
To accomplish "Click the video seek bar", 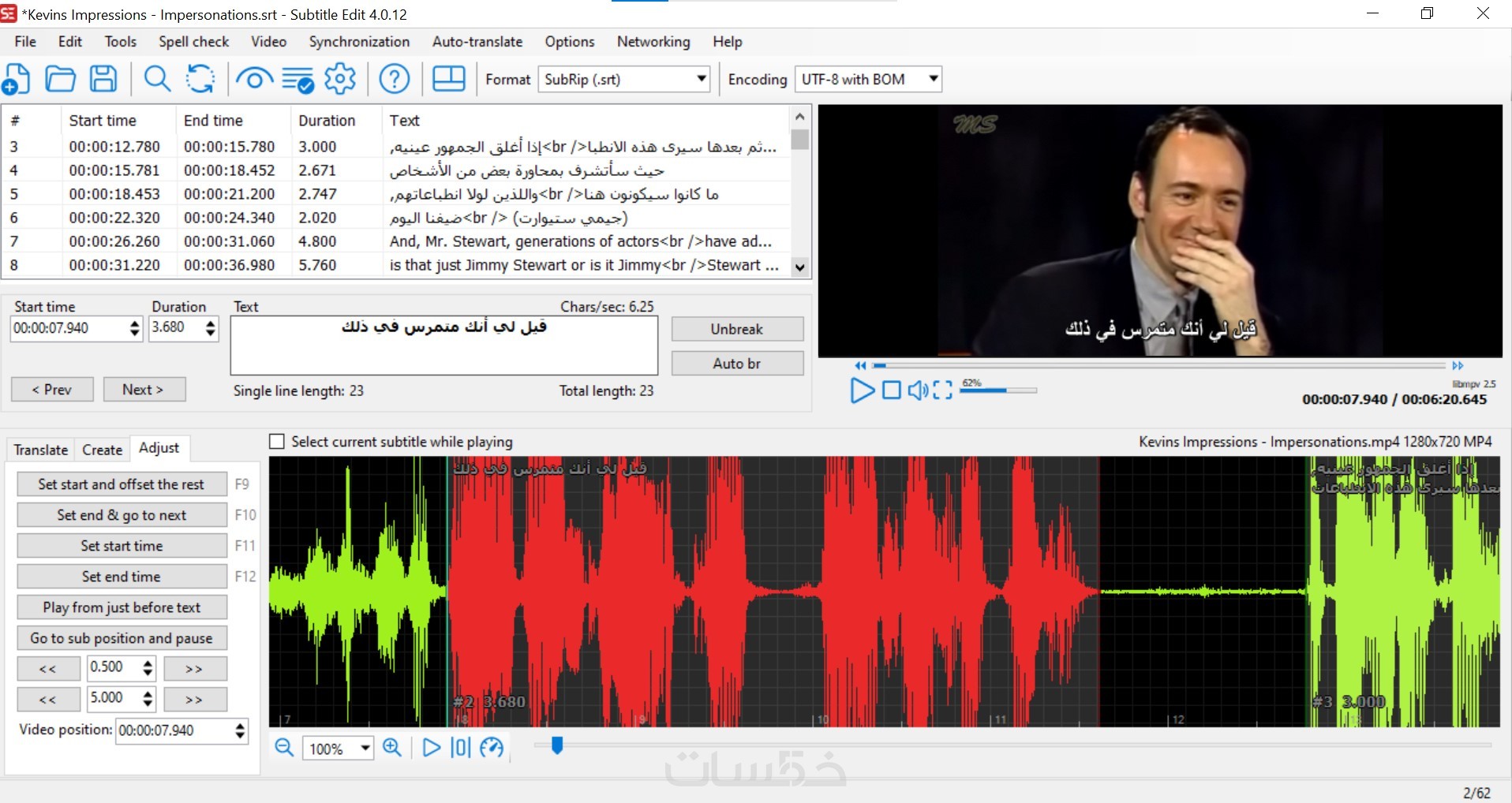I will 1160,365.
